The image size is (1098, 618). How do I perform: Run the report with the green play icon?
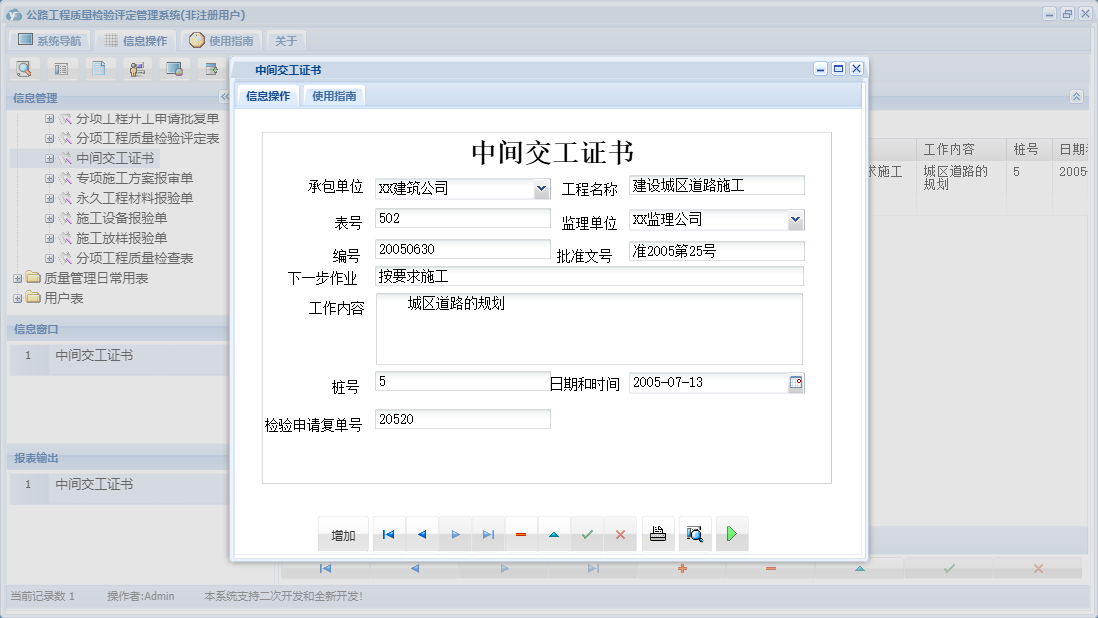(x=731, y=533)
